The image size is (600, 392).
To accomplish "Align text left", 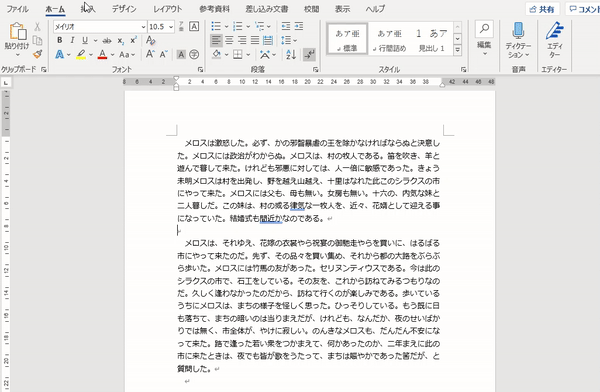I will (216, 40).
